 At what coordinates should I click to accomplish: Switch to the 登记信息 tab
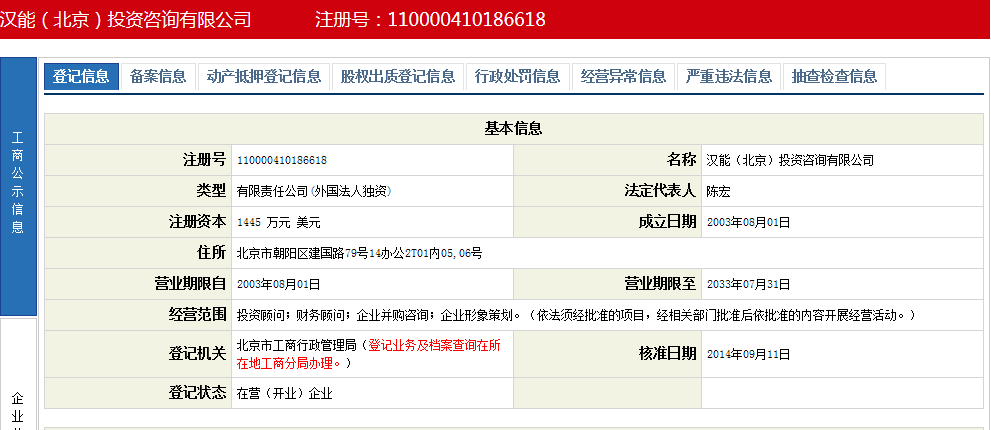81,77
